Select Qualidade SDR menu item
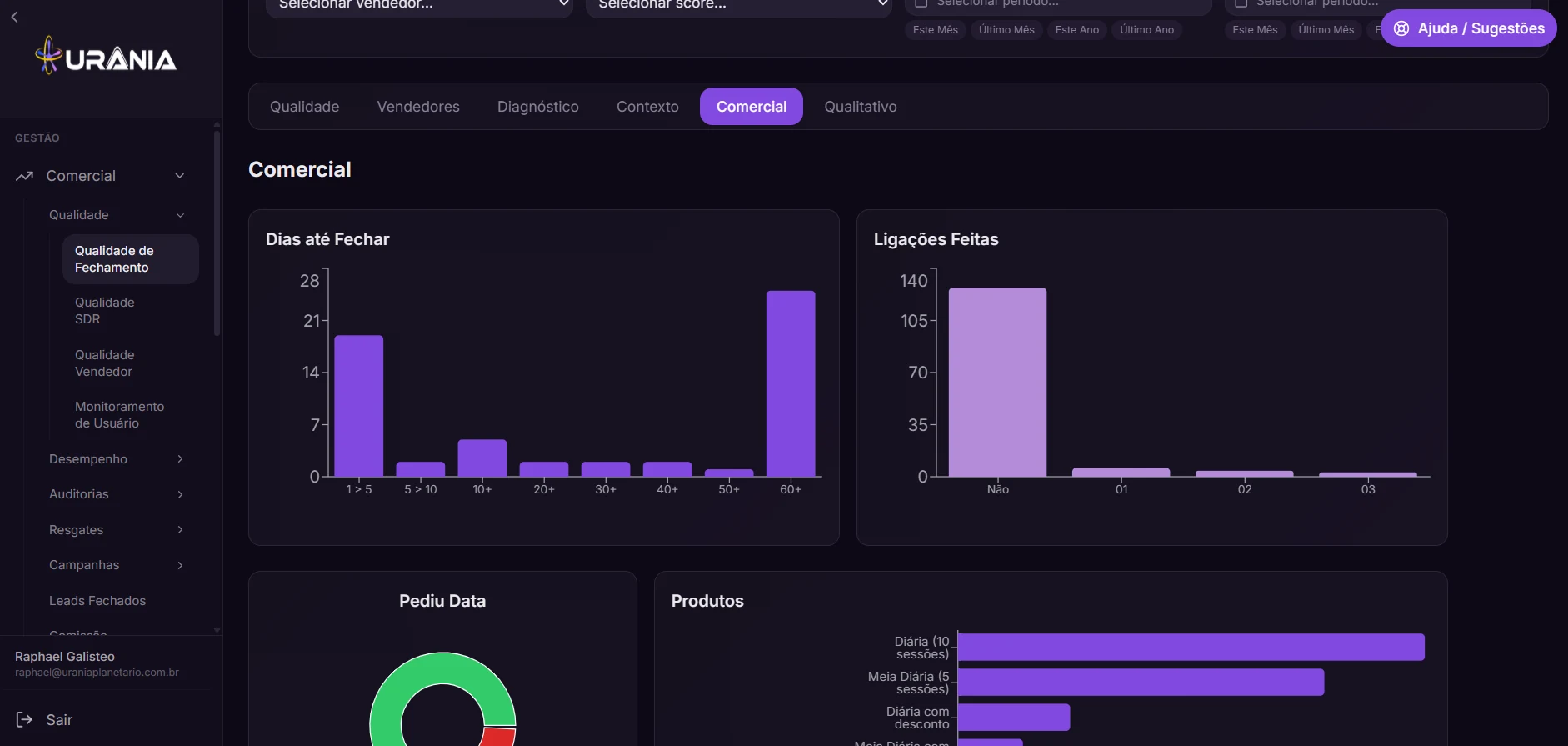This screenshot has width=1568, height=746. tap(105, 311)
